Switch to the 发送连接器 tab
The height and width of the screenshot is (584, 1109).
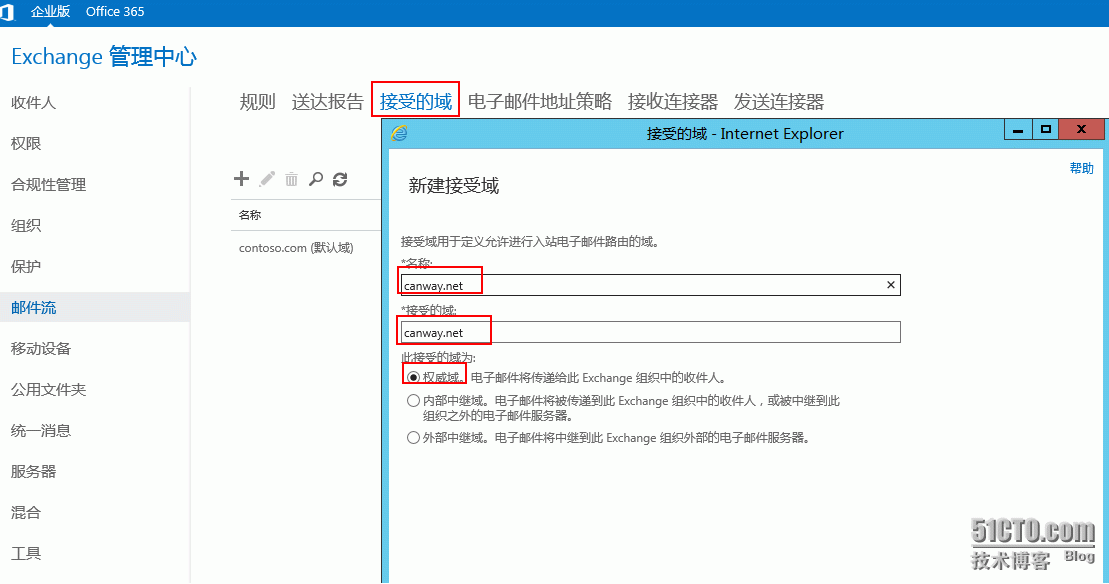[x=779, y=102]
